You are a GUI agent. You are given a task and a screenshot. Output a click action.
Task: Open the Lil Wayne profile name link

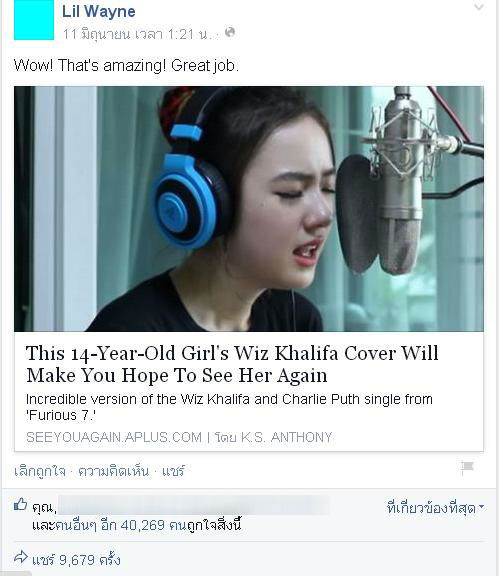tap(99, 11)
